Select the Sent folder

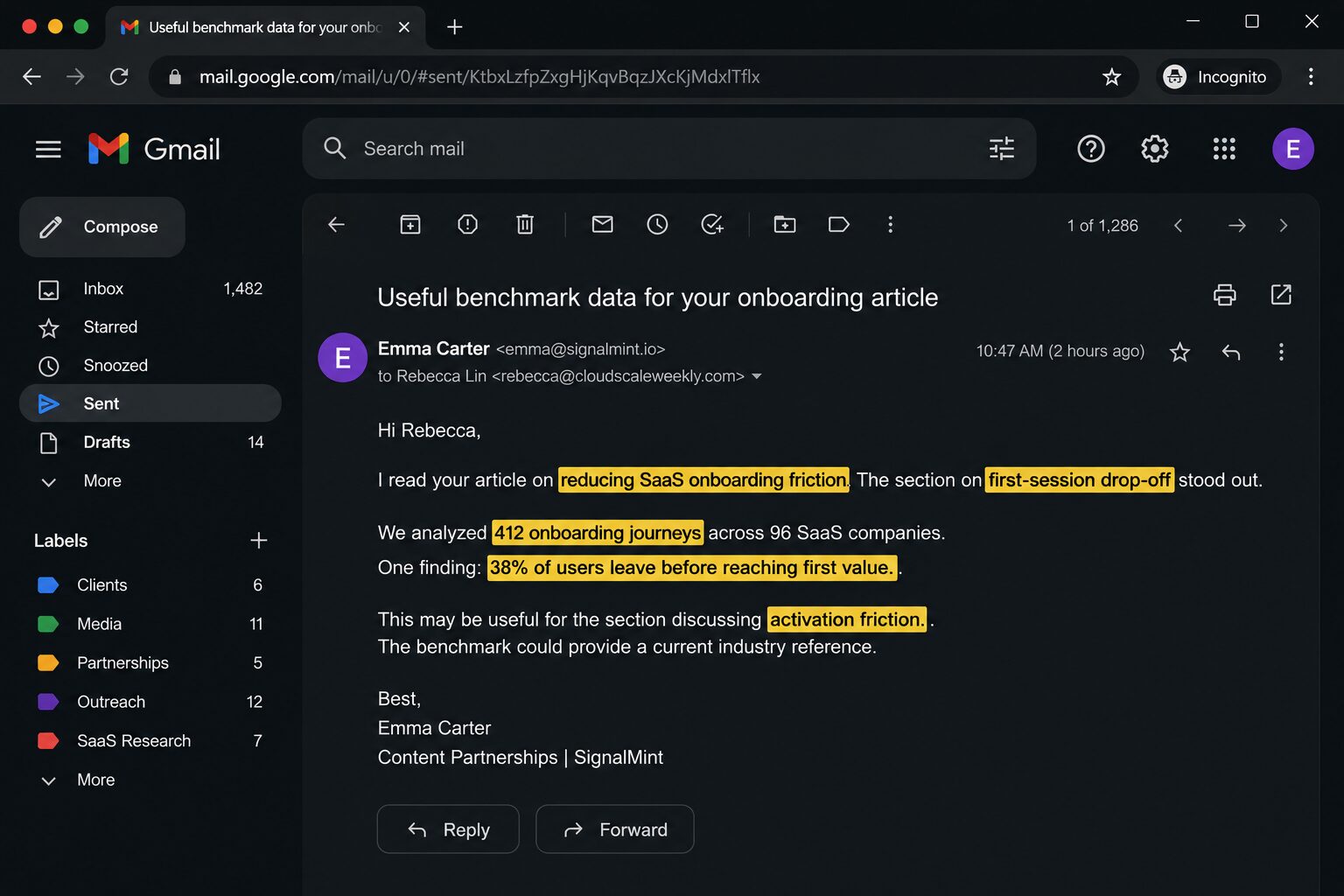pyautogui.click(x=149, y=403)
